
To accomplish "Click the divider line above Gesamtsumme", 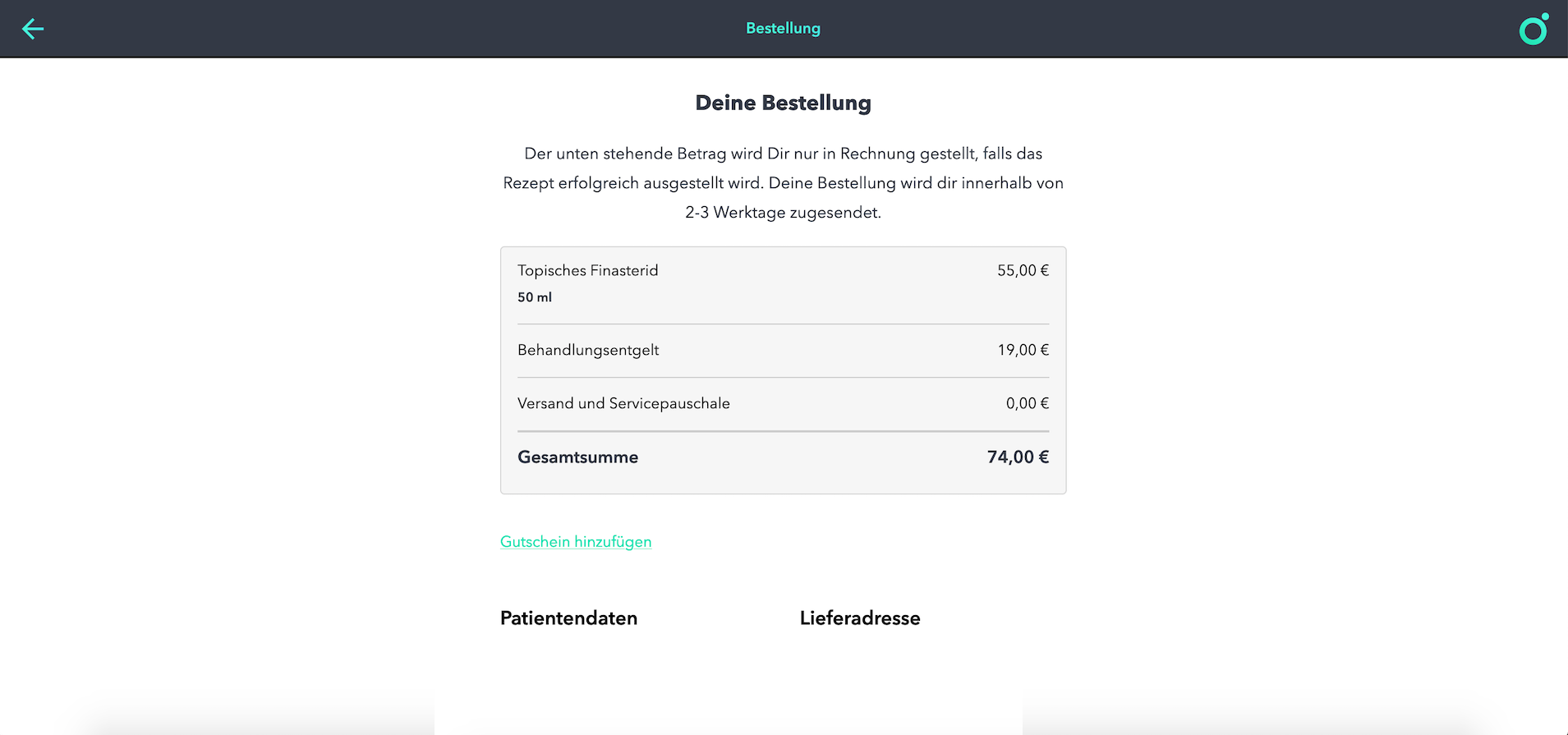I will tap(783, 431).
